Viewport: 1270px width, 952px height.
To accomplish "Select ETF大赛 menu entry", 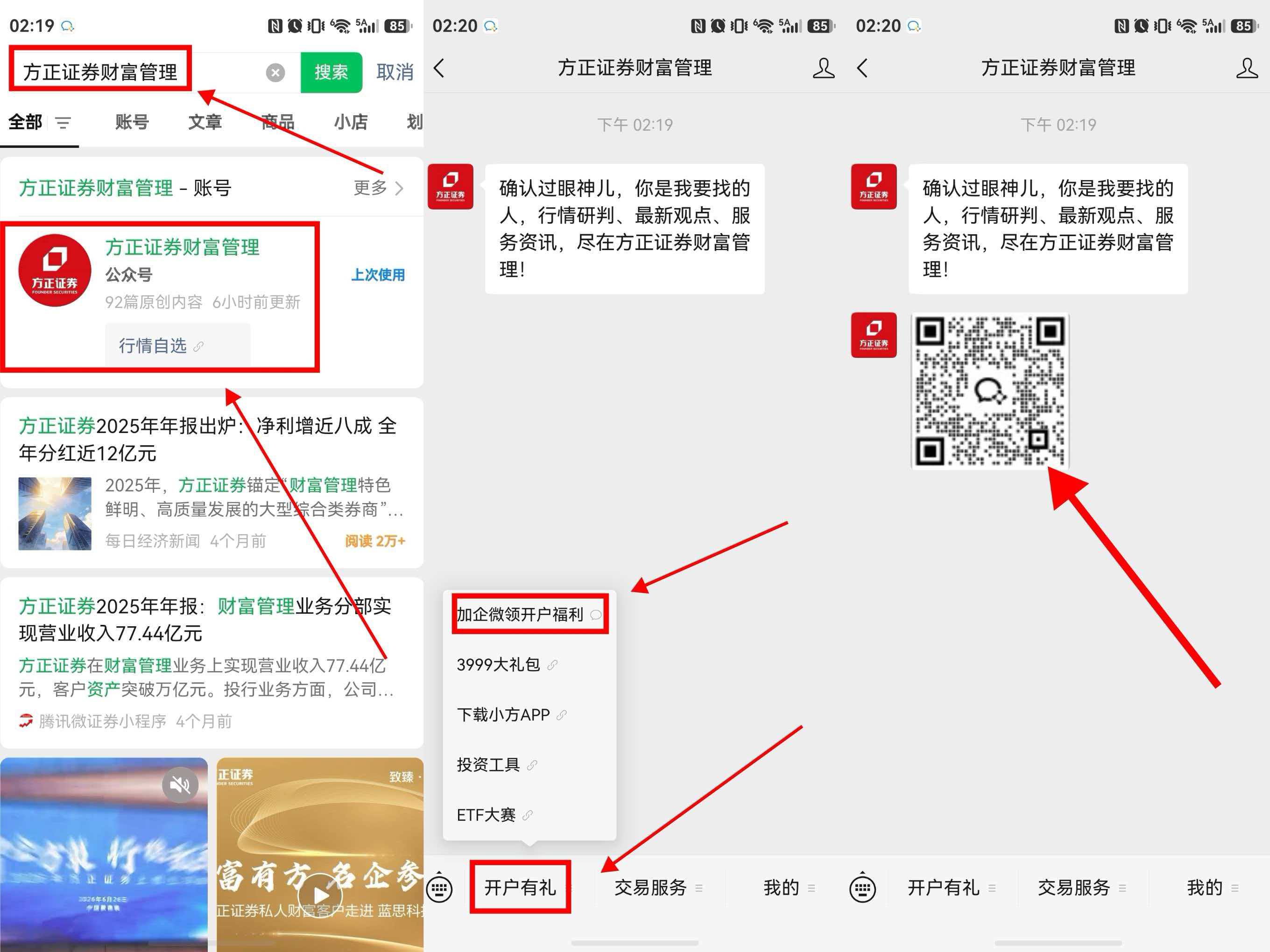I will click(529, 814).
